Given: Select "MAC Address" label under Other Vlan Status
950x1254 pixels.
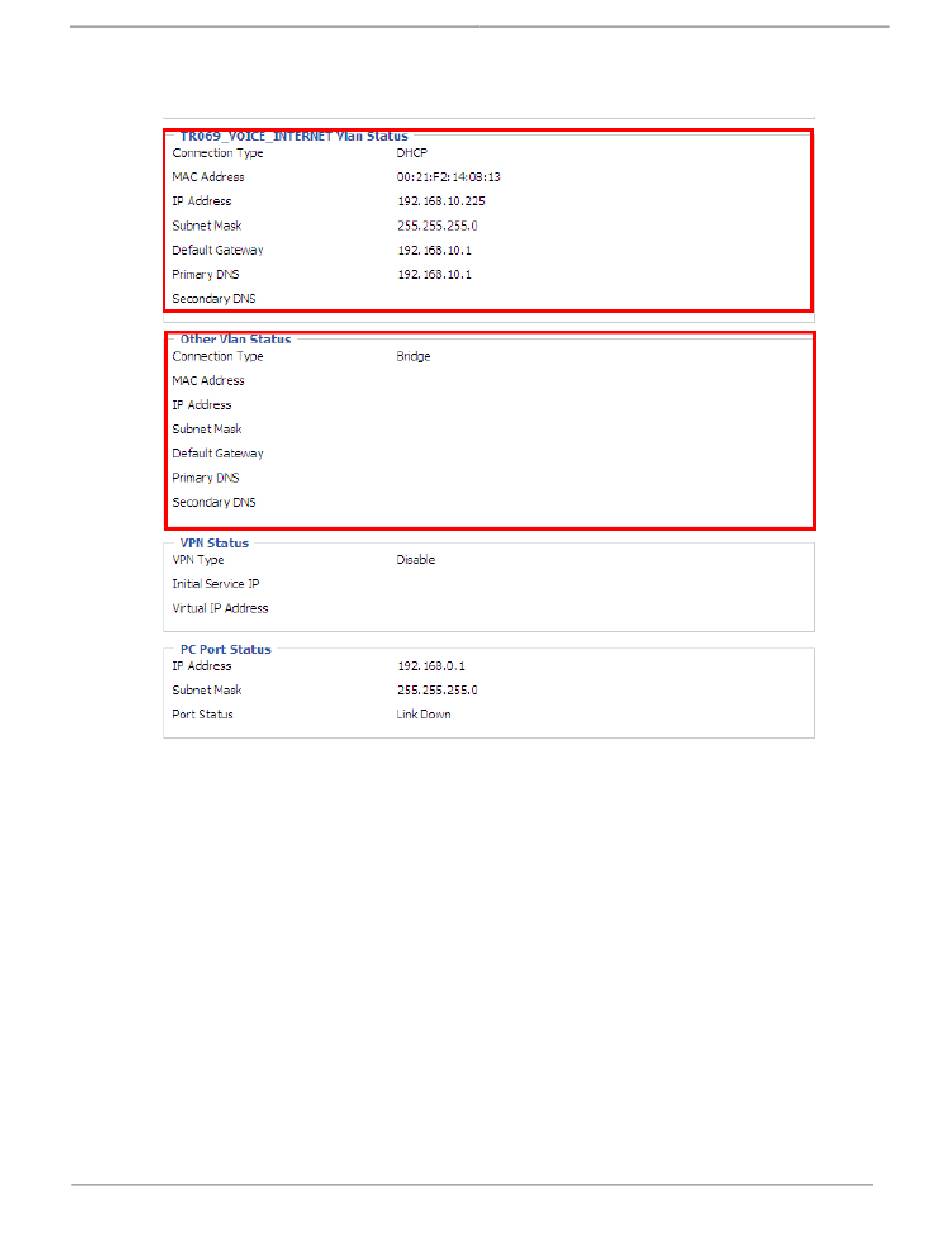Looking at the screenshot, I should [208, 381].
